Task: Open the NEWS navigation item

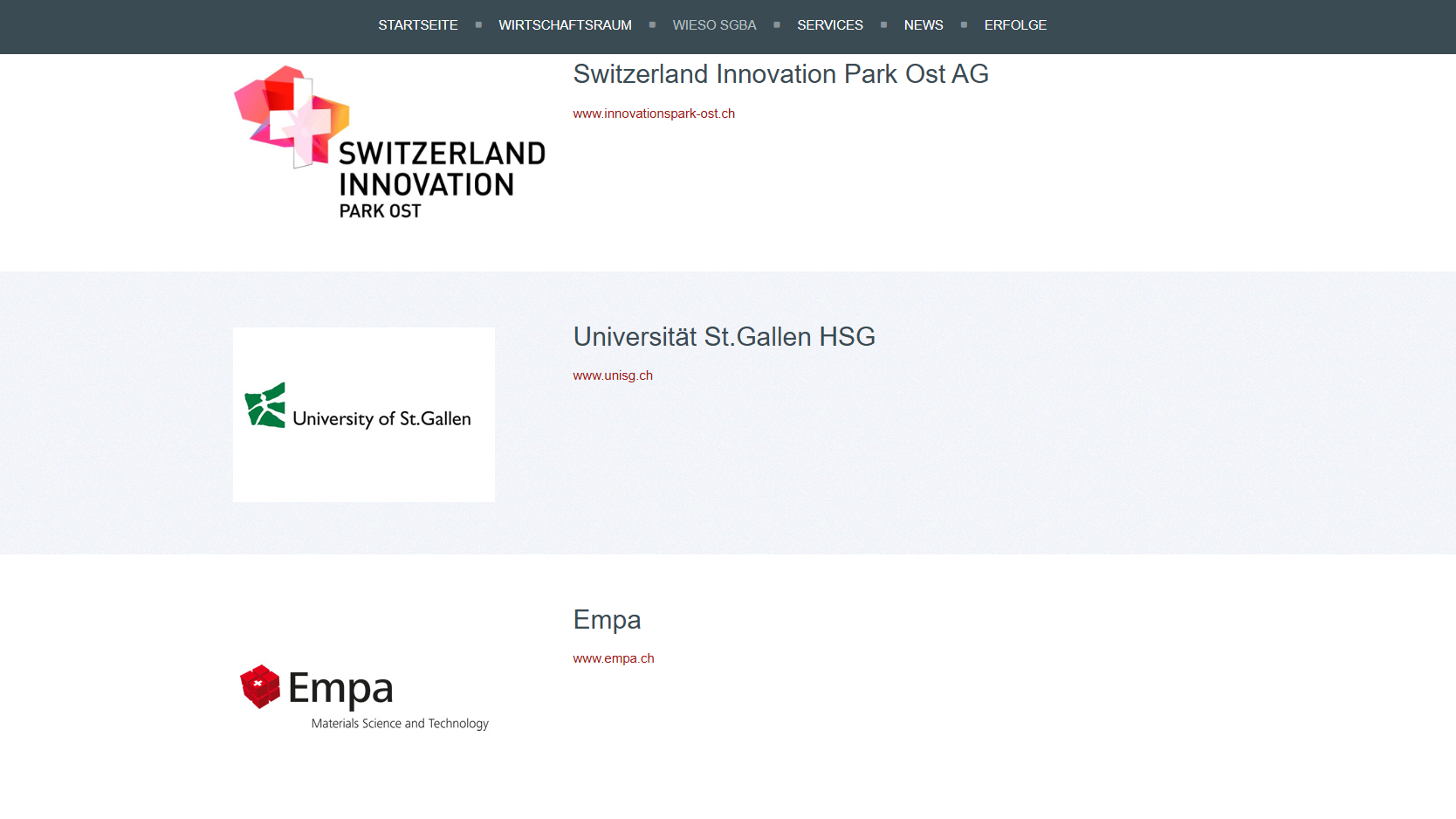Action: pos(924,25)
